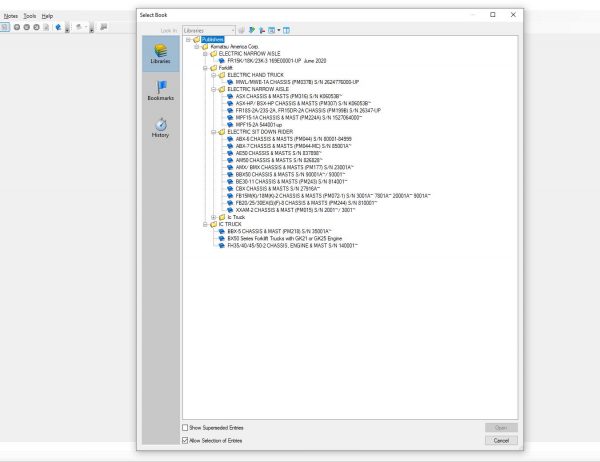The image size is (600, 462).
Task: Click the blue book icon in main window toolbar
Action: 58,27
